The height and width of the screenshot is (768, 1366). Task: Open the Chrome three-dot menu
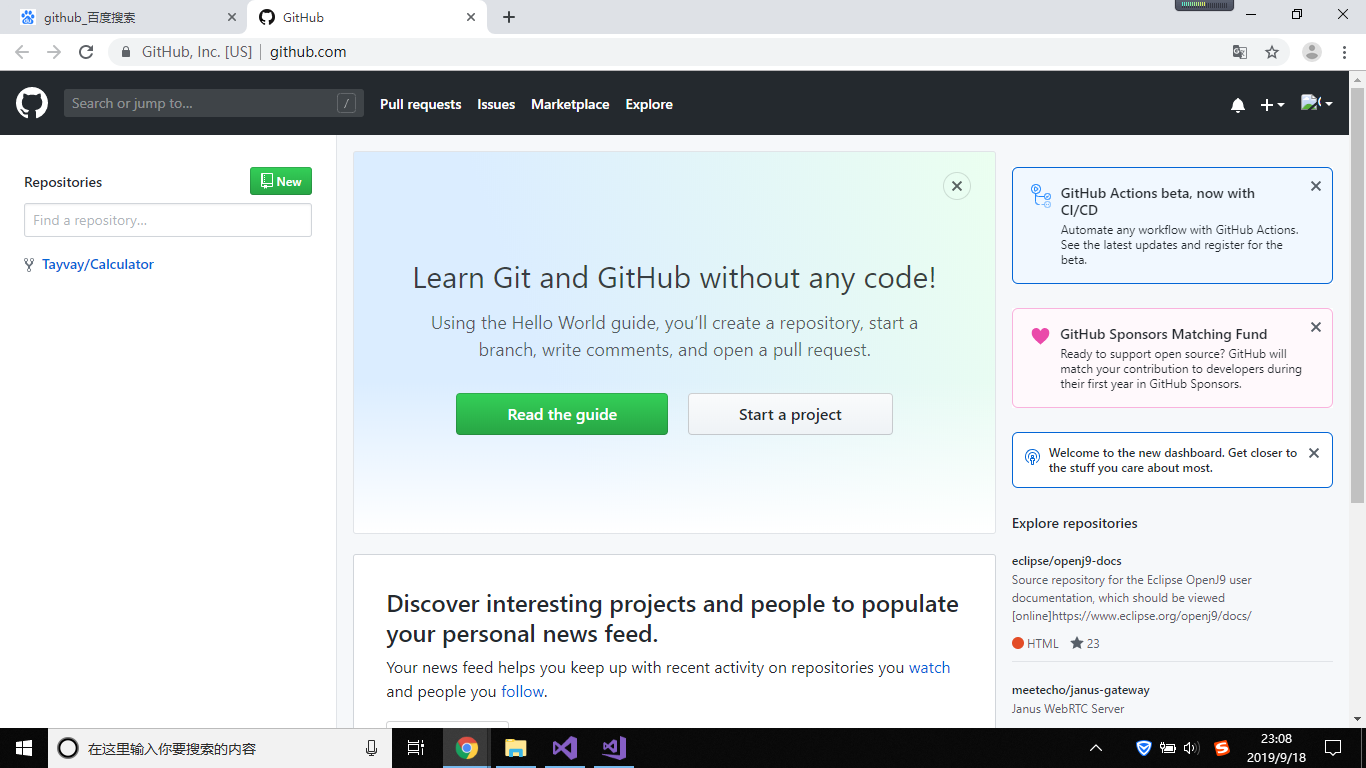pos(1345,52)
